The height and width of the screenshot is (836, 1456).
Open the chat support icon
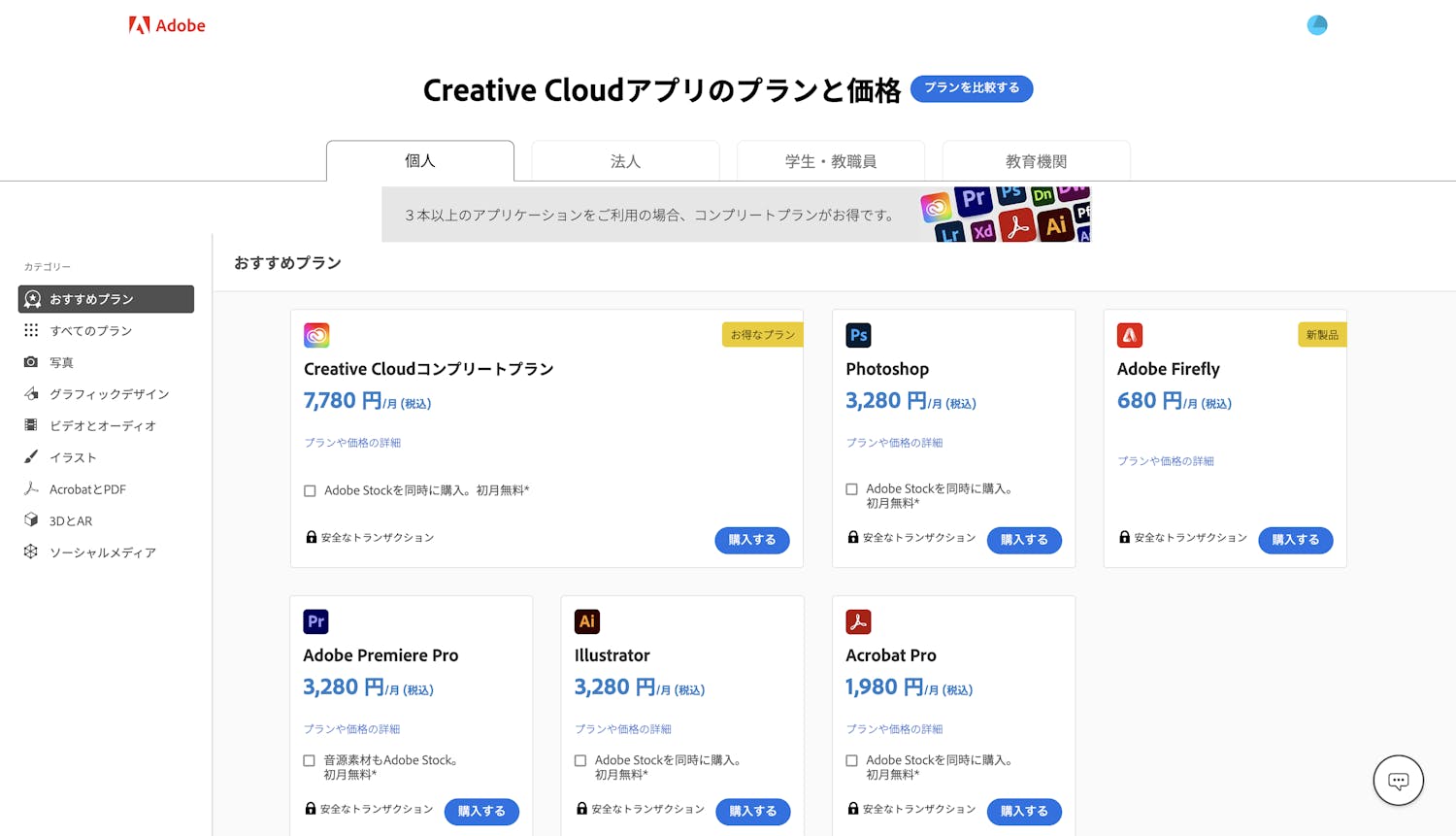(x=1398, y=781)
